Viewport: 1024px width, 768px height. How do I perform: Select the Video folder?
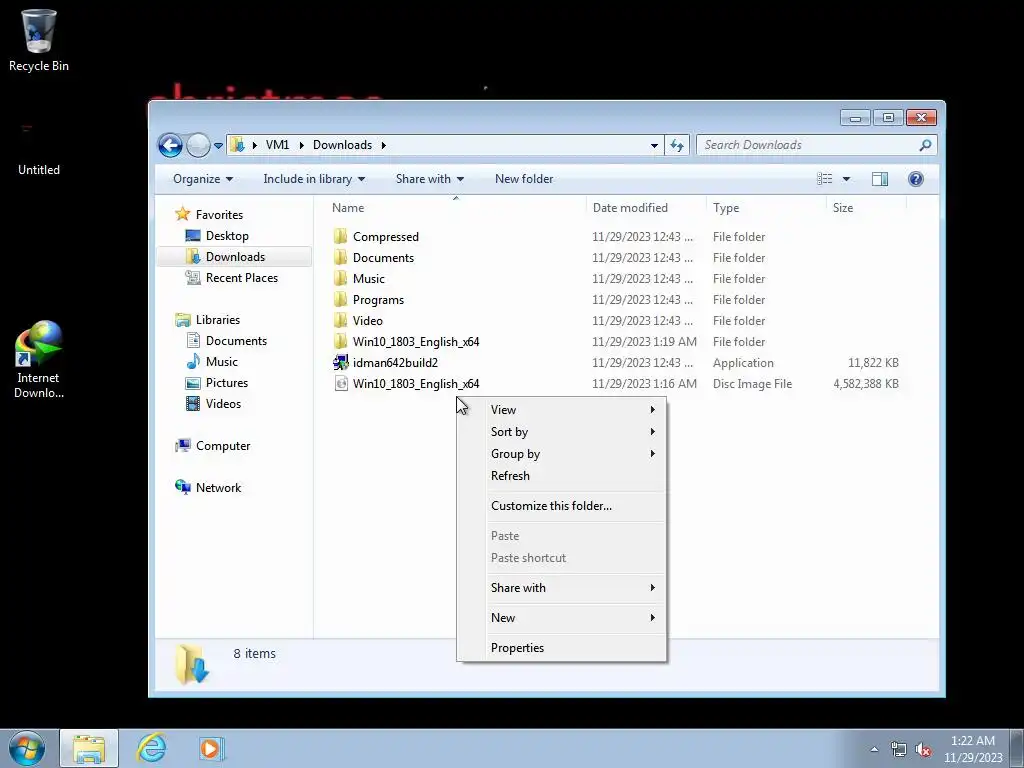(x=367, y=321)
